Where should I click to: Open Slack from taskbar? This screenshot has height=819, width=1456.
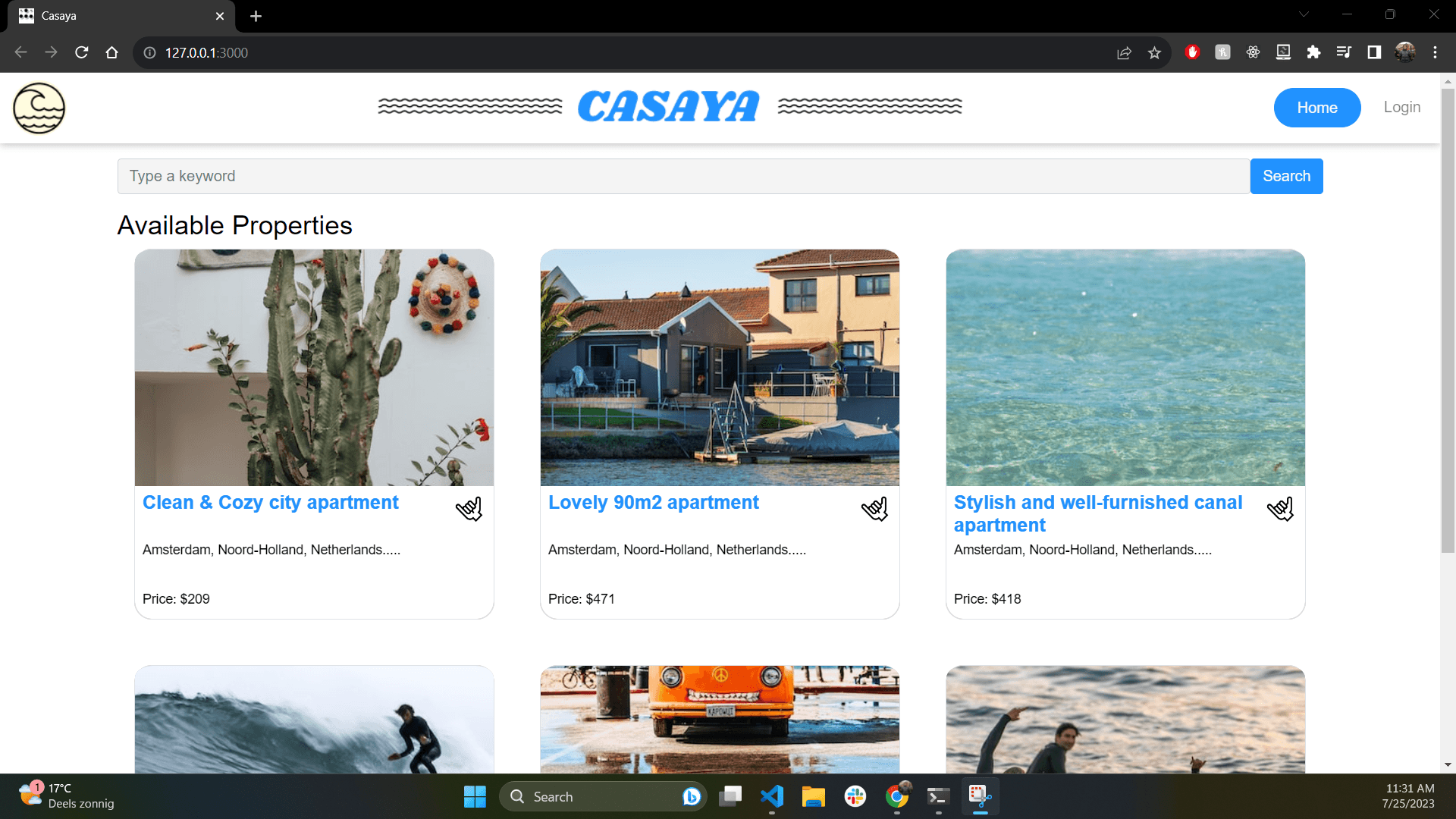[x=855, y=796]
